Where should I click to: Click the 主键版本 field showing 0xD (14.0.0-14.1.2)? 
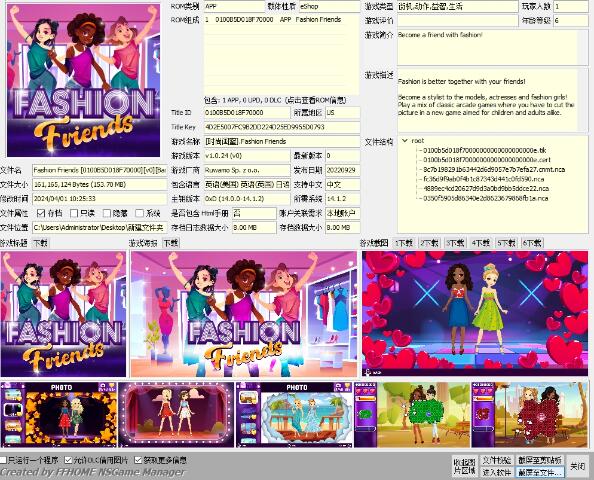[x=247, y=199]
